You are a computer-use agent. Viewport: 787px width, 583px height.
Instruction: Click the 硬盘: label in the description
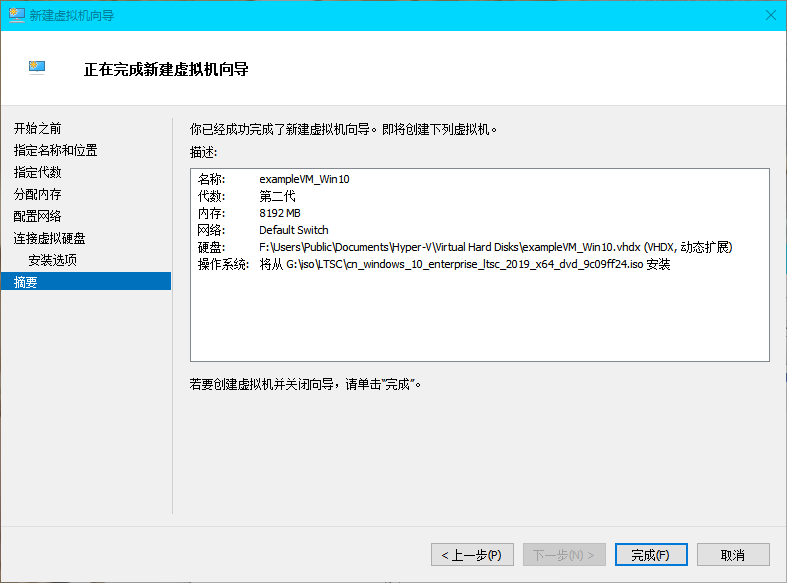pyautogui.click(x=211, y=247)
